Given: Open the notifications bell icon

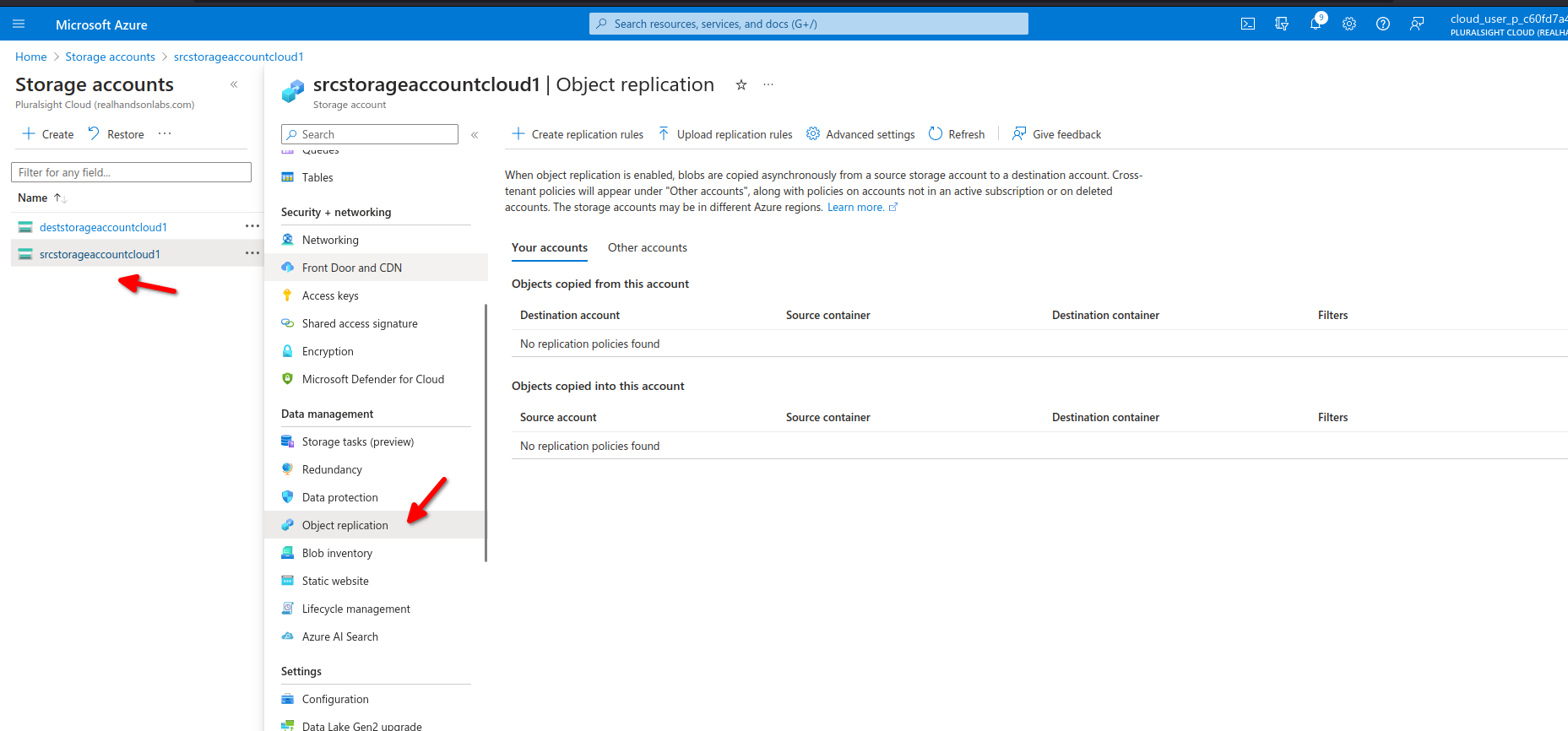Looking at the screenshot, I should [1316, 24].
